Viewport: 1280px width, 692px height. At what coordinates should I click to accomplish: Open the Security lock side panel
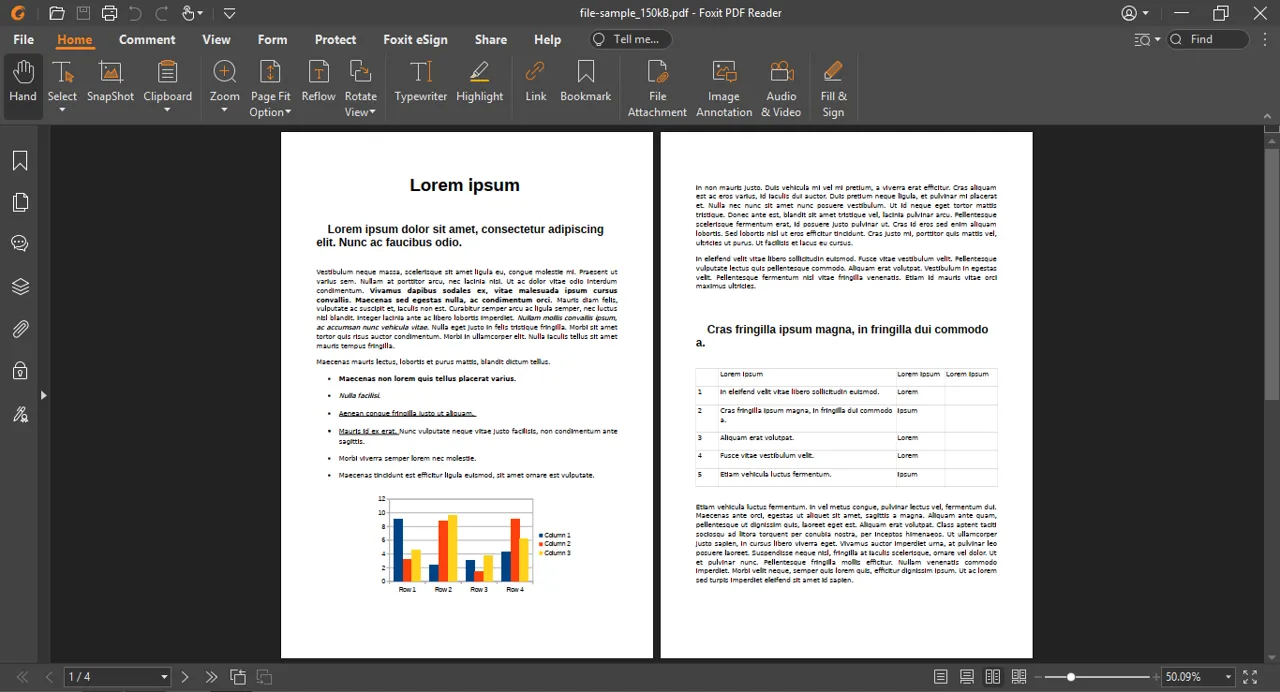pyautogui.click(x=20, y=371)
